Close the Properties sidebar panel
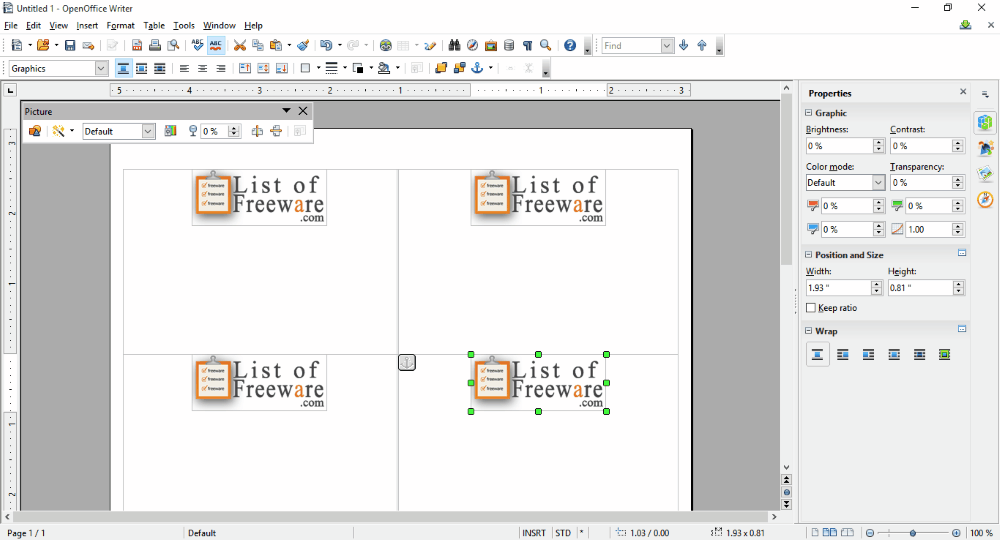Screen dimensions: 1000x540 point(963,92)
